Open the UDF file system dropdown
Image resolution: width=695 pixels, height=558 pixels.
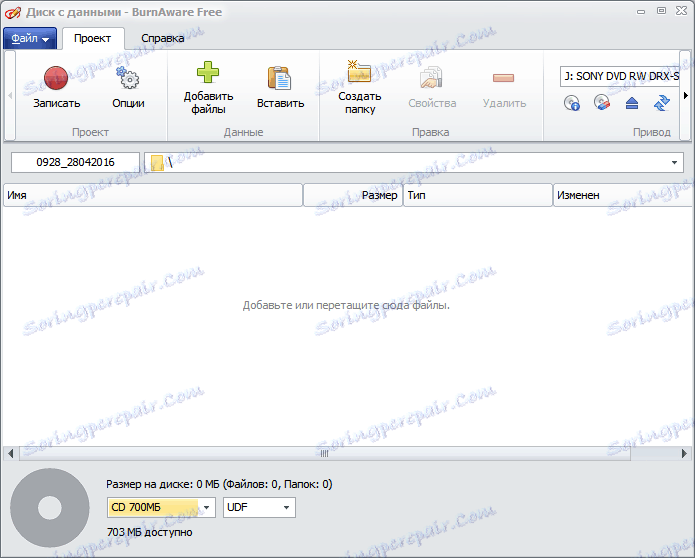(x=259, y=507)
